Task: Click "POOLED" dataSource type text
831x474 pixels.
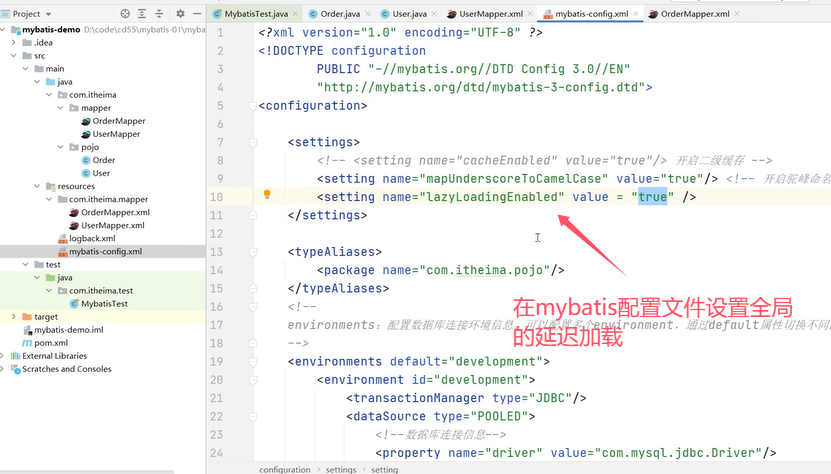Action: (x=499, y=417)
